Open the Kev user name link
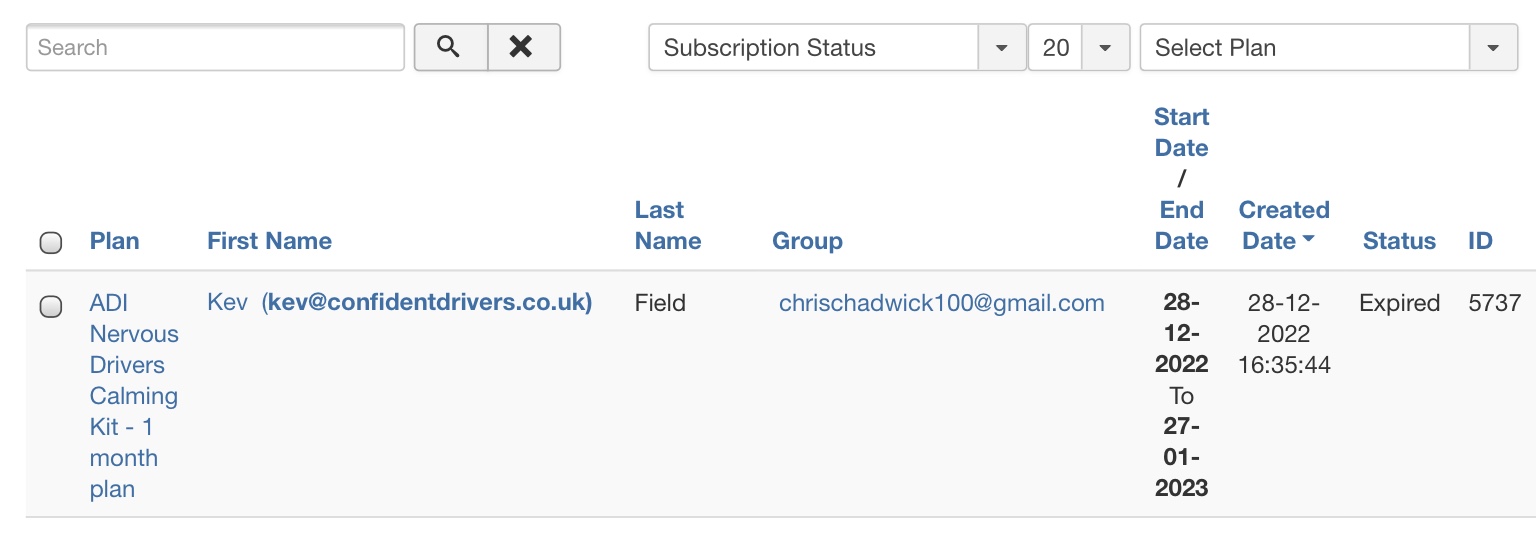This screenshot has height=534, width=1536. click(x=228, y=303)
